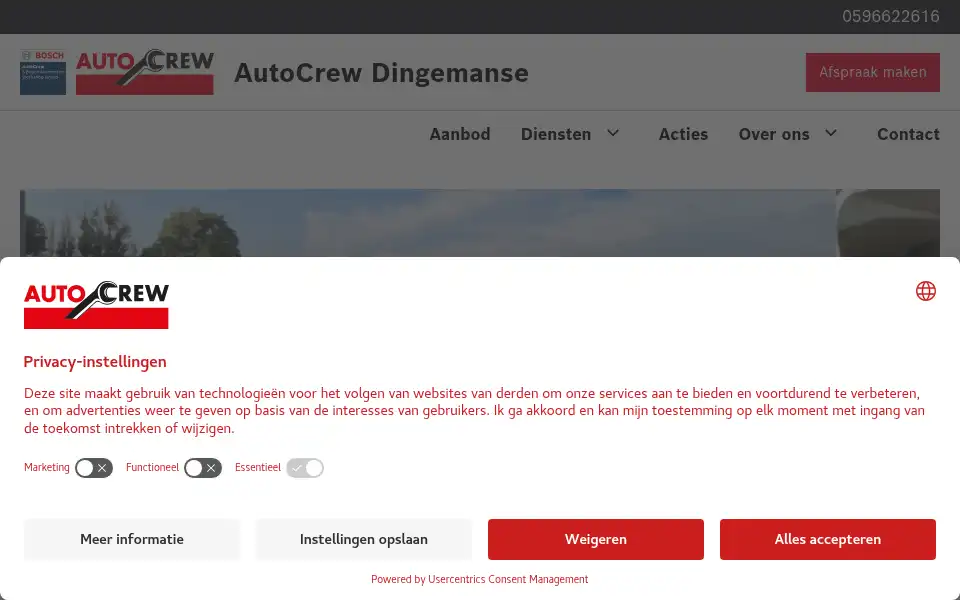The width and height of the screenshot is (960, 600).
Task: Expand the Over ons menu chevron
Action: (x=831, y=133)
